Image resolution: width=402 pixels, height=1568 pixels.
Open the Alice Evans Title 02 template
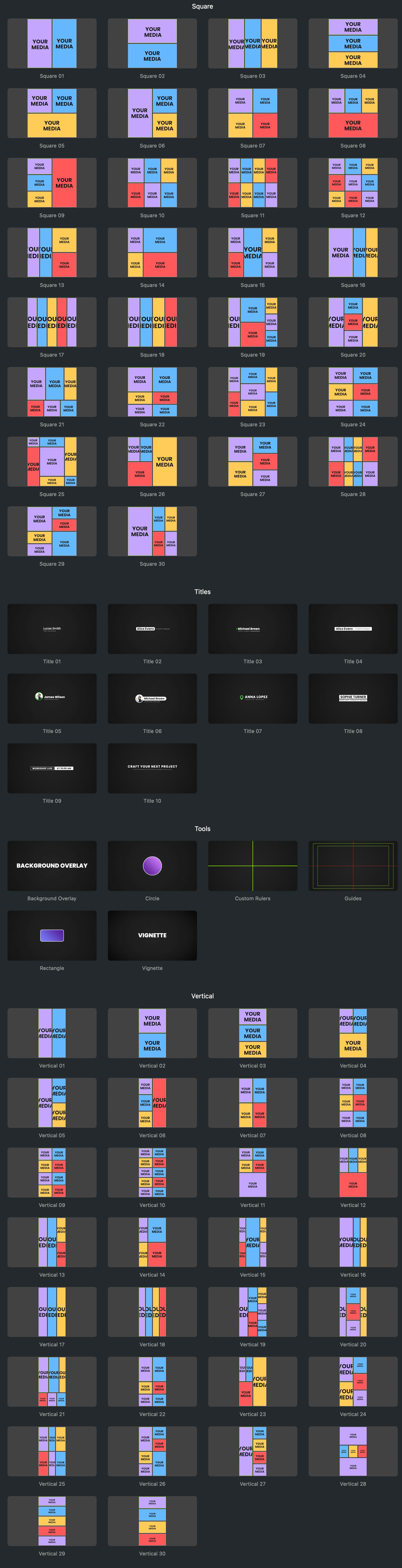click(152, 629)
